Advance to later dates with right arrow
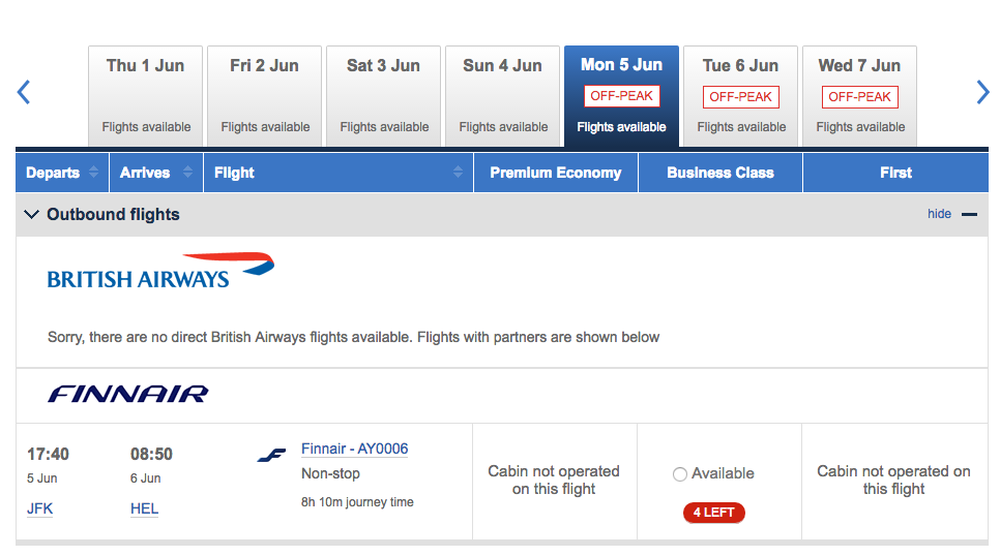Screen dimensions: 1000x556 click(x=983, y=92)
